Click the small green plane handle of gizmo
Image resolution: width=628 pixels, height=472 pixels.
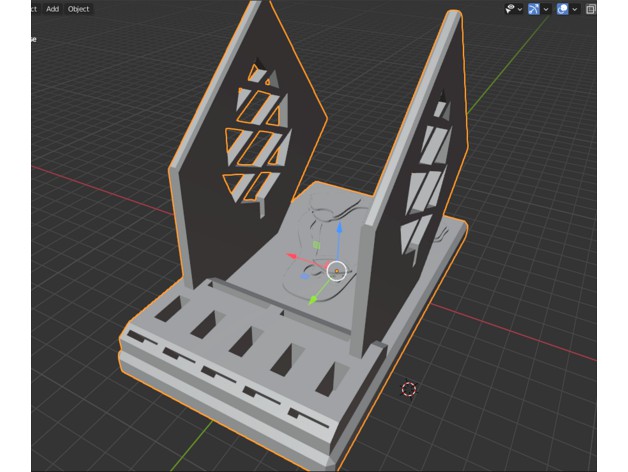(316, 244)
